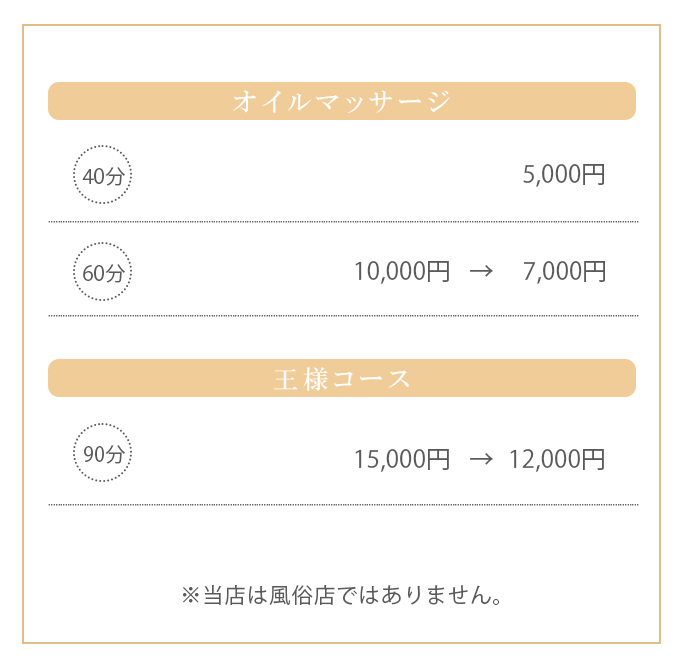Click the 40分 dotted circle badge
The height and width of the screenshot is (669, 683).
(x=103, y=176)
